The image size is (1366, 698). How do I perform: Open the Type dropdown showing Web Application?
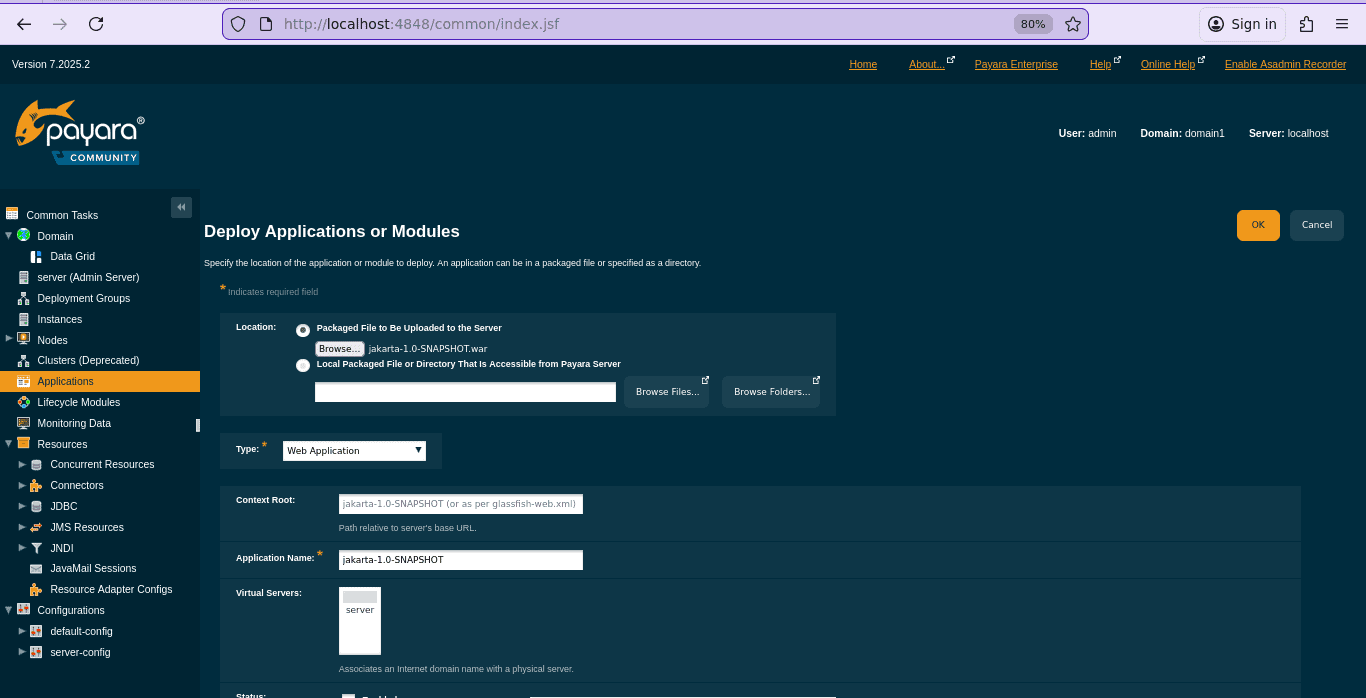click(354, 451)
